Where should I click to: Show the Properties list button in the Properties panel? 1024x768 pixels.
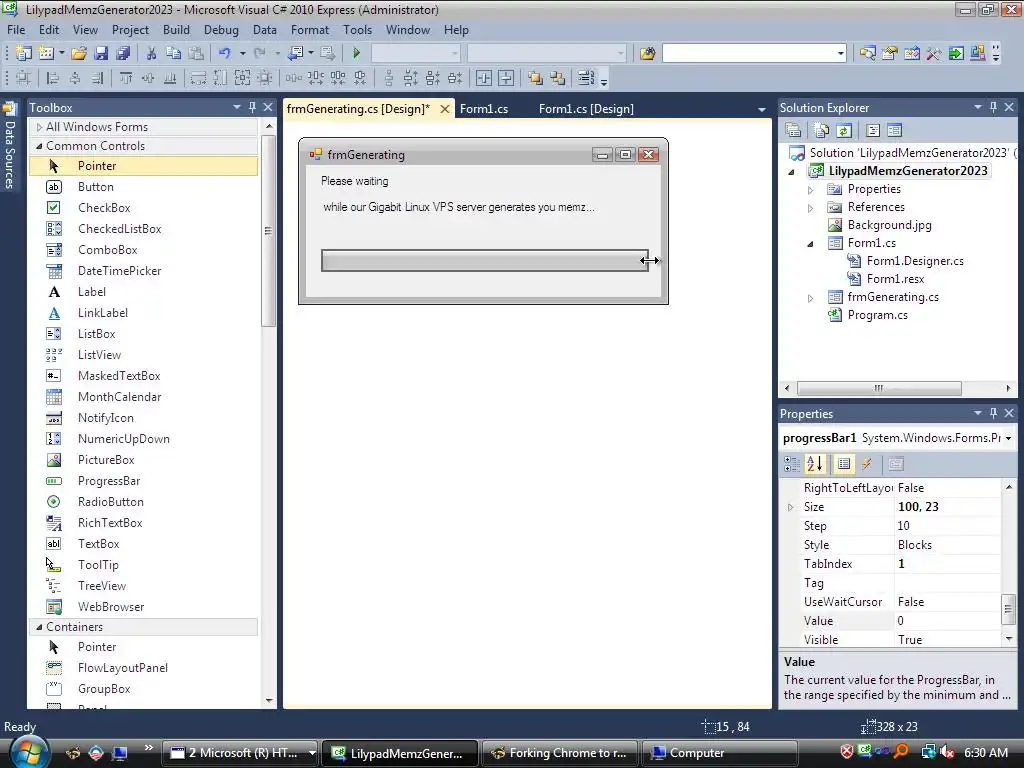[844, 464]
